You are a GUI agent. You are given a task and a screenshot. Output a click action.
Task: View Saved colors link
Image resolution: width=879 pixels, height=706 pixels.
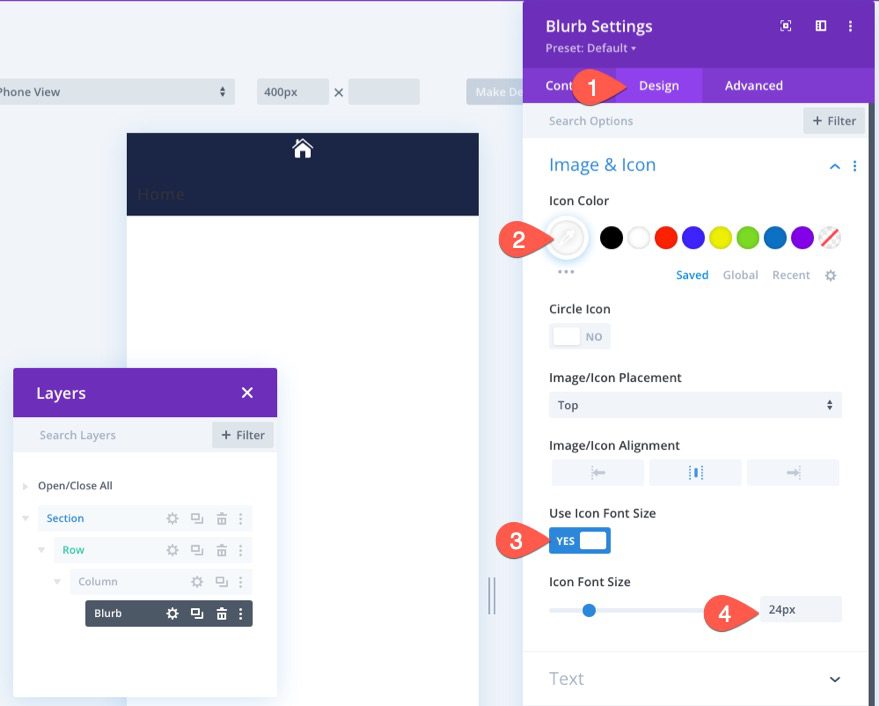point(691,274)
